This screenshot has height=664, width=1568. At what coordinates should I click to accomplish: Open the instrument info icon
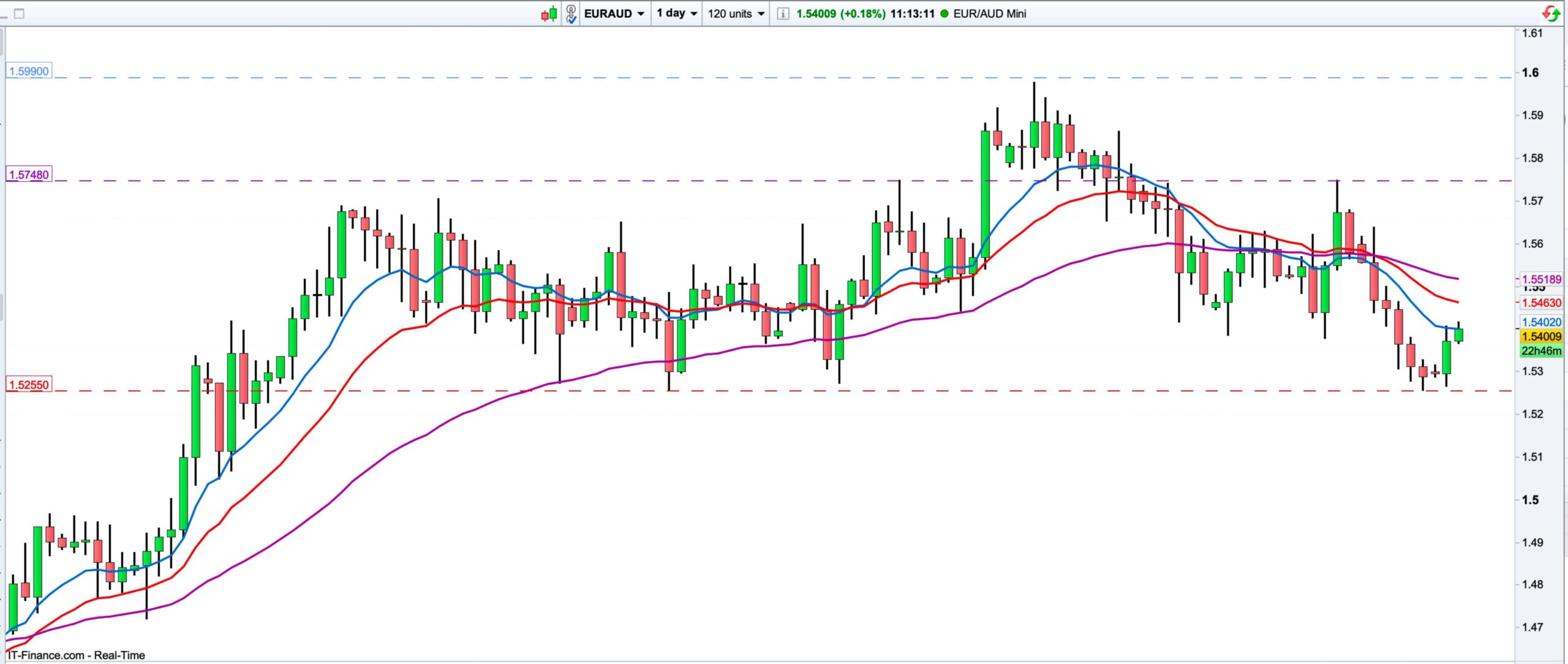(x=782, y=13)
